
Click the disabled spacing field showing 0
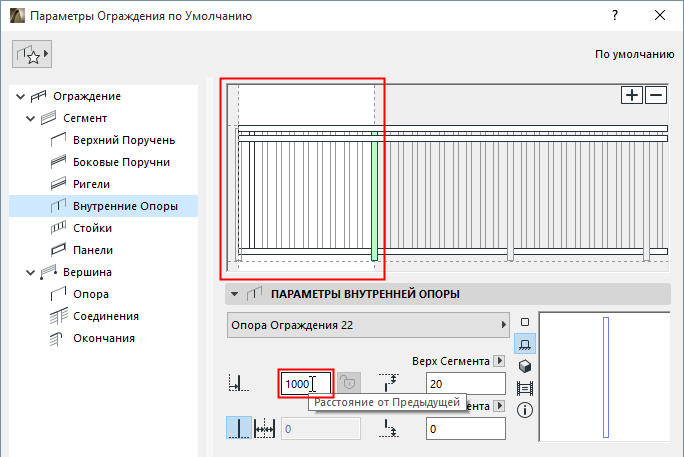(x=321, y=429)
